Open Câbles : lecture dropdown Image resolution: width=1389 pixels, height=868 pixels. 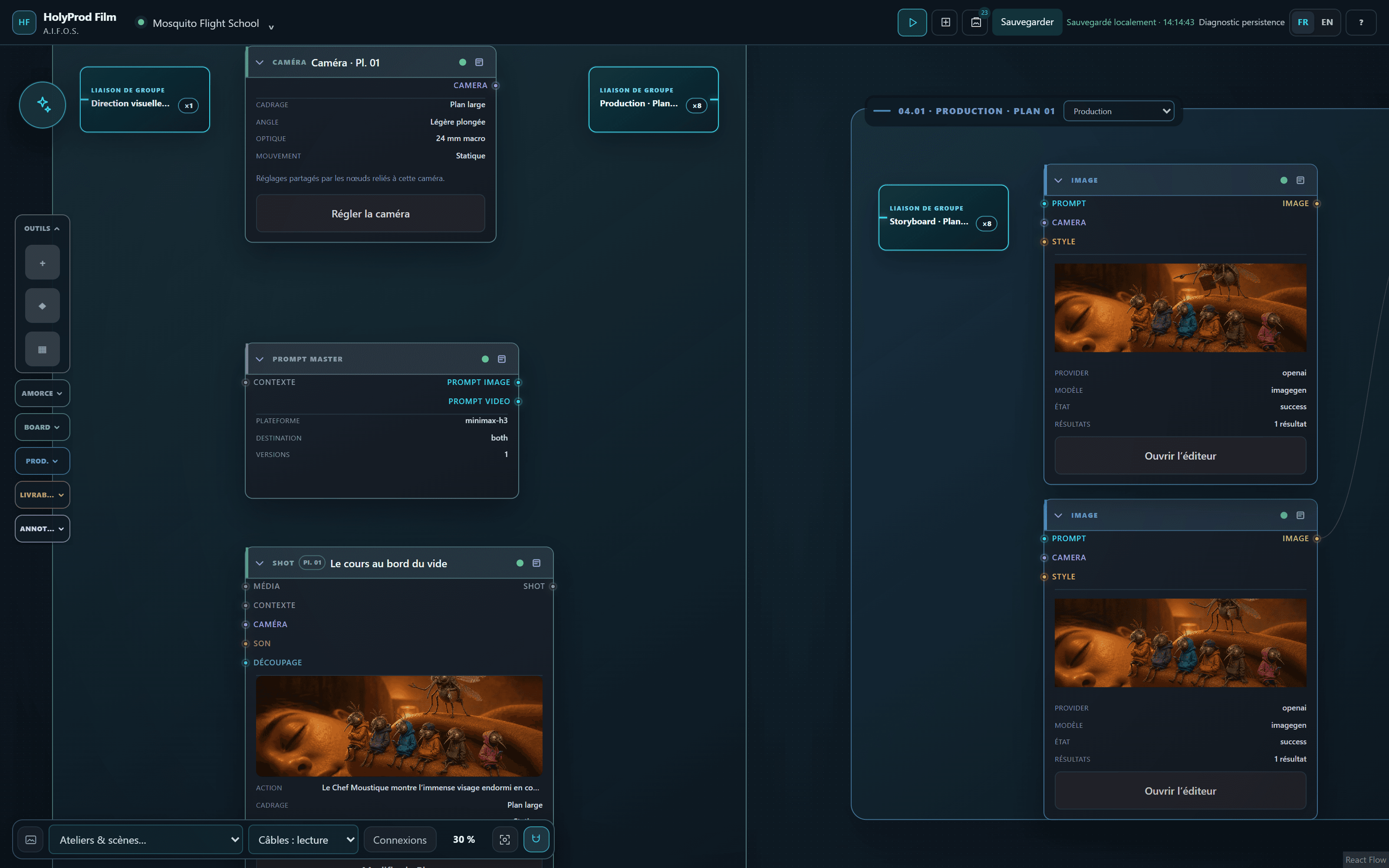pos(304,839)
